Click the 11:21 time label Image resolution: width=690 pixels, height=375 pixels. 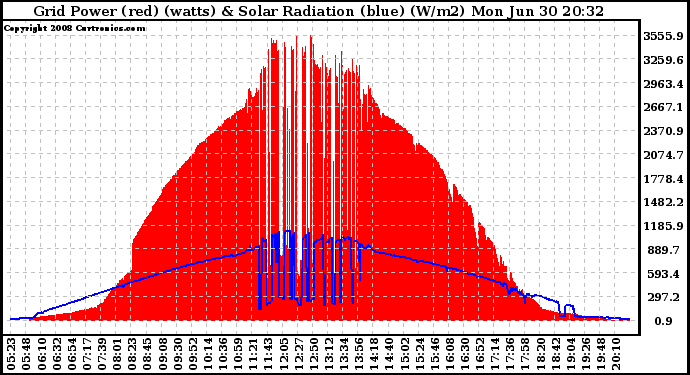pos(253,354)
